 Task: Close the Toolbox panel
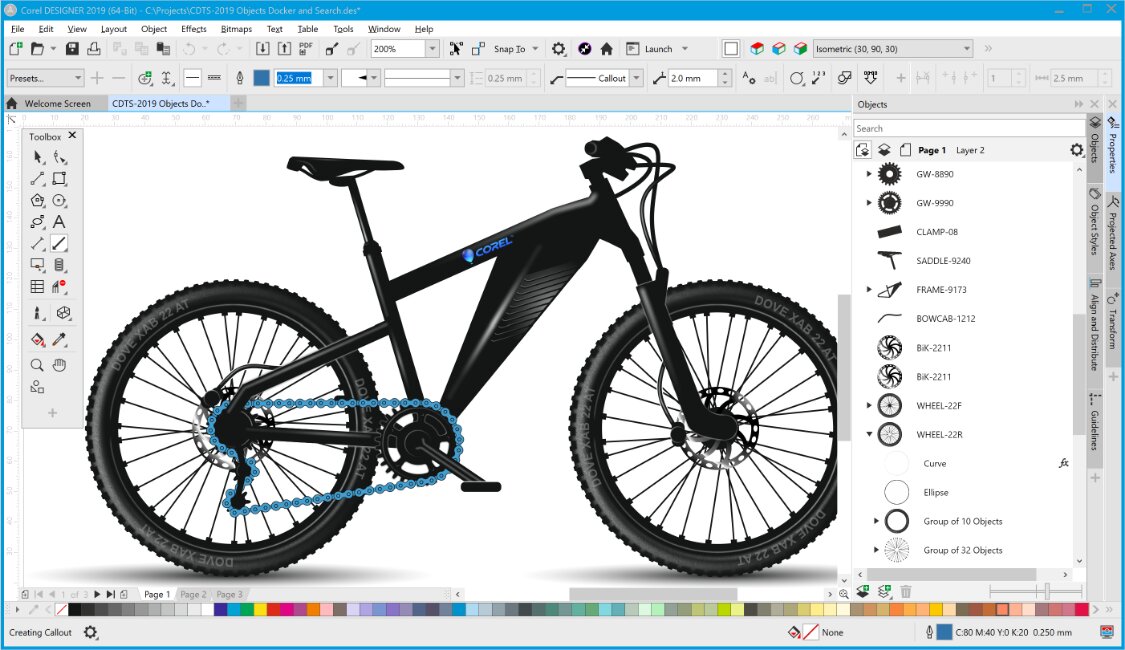pos(72,135)
